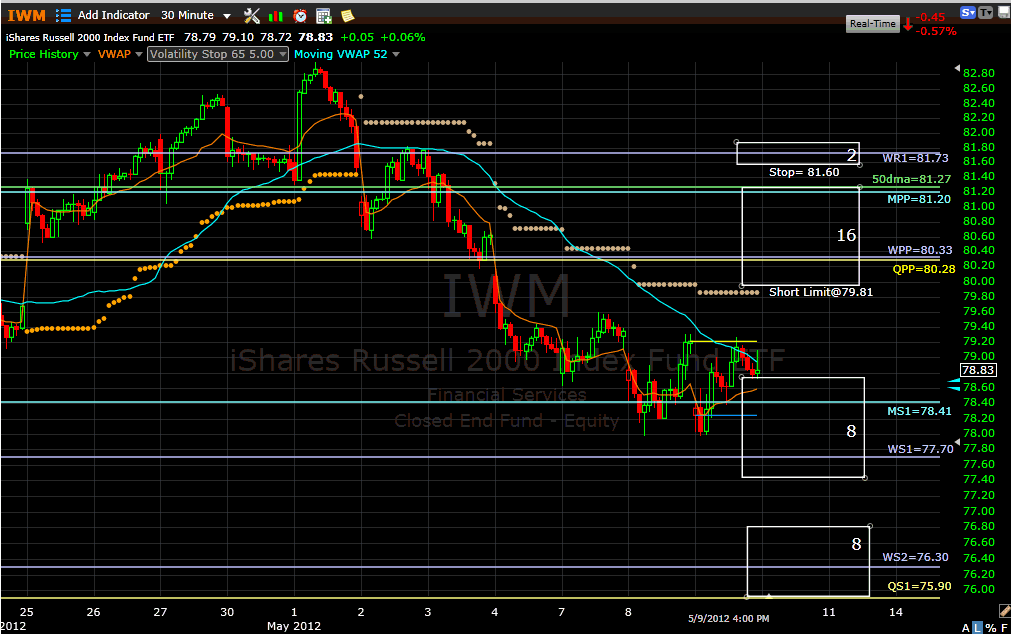Click the red down arrow change indicator
1011x634 pixels.
point(908,25)
